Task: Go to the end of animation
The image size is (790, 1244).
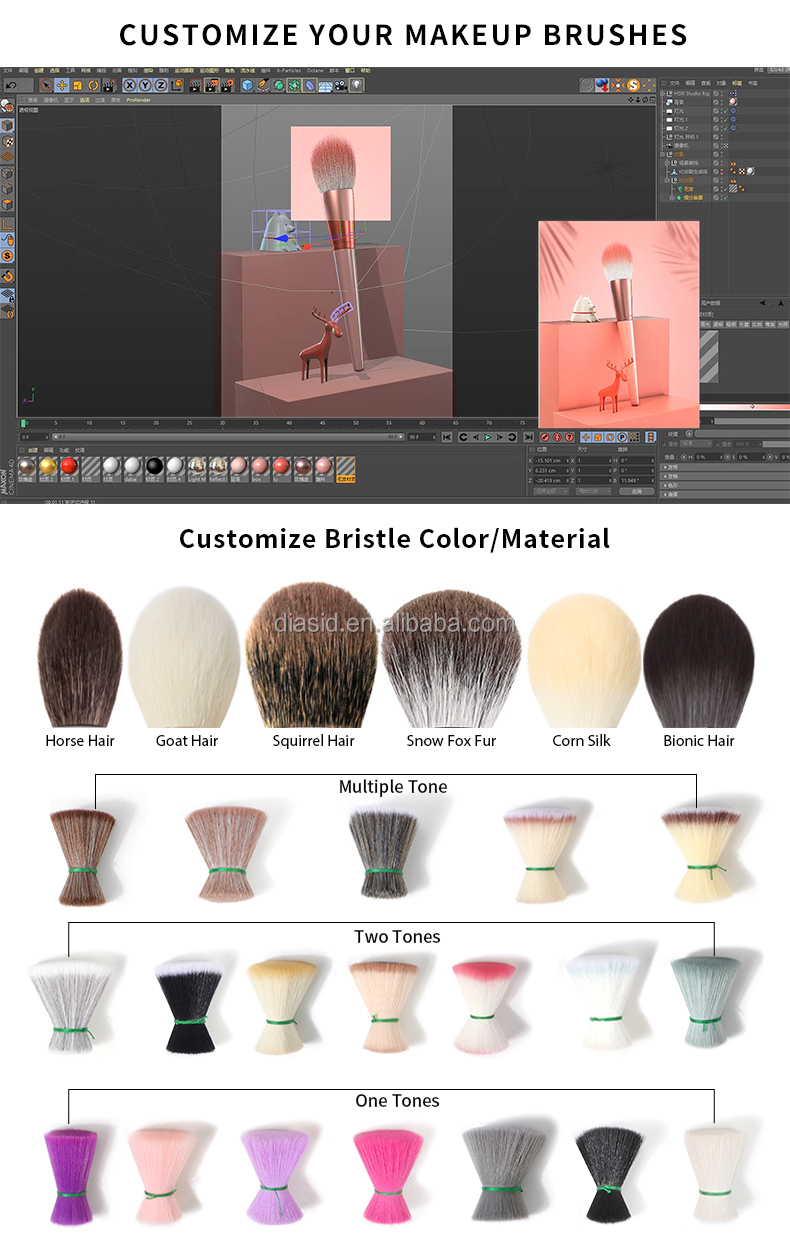Action: pyautogui.click(x=528, y=436)
